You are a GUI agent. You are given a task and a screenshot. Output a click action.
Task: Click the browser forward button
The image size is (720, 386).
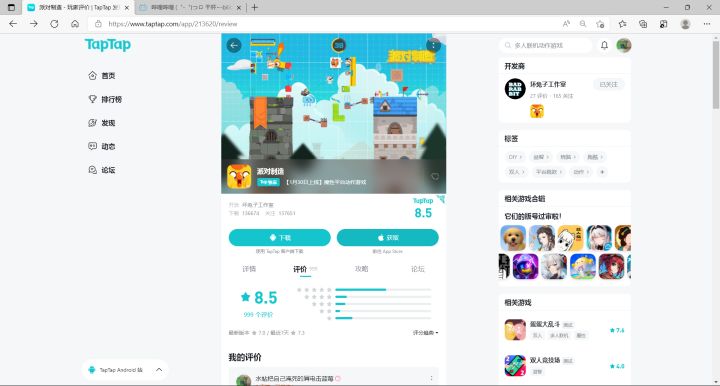pos(34,24)
